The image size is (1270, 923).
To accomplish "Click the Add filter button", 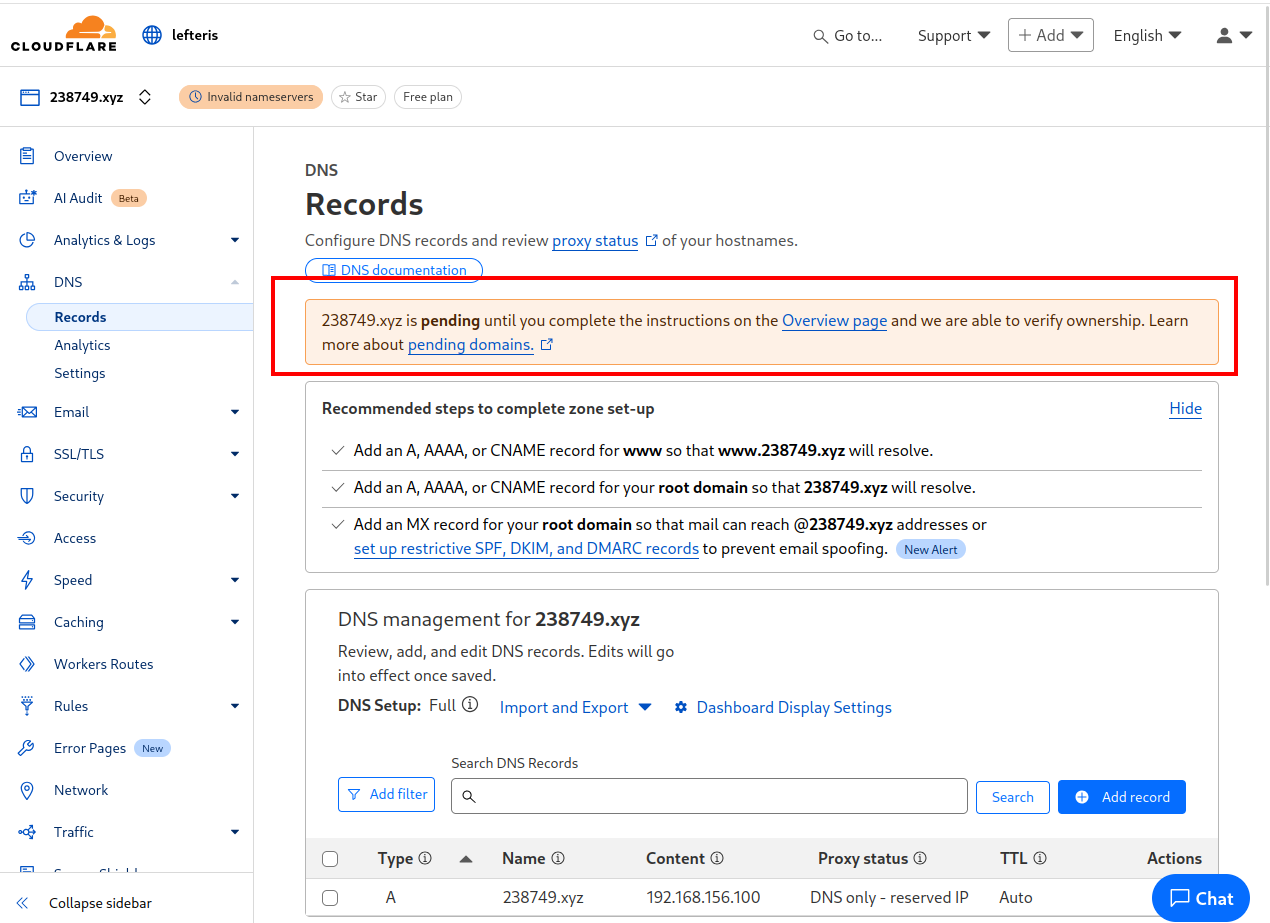I will tap(387, 794).
